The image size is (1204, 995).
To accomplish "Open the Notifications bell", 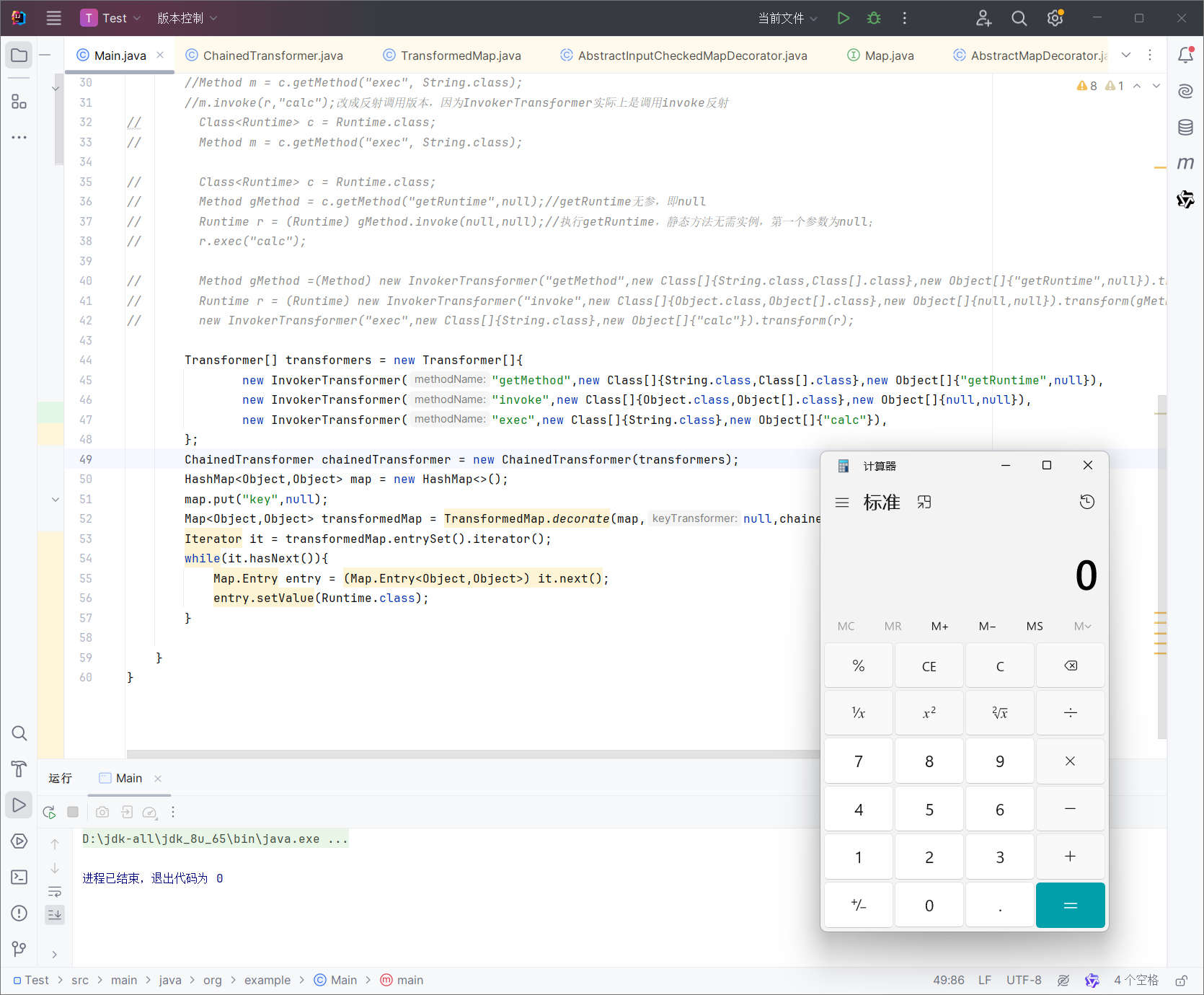I will click(x=1185, y=55).
